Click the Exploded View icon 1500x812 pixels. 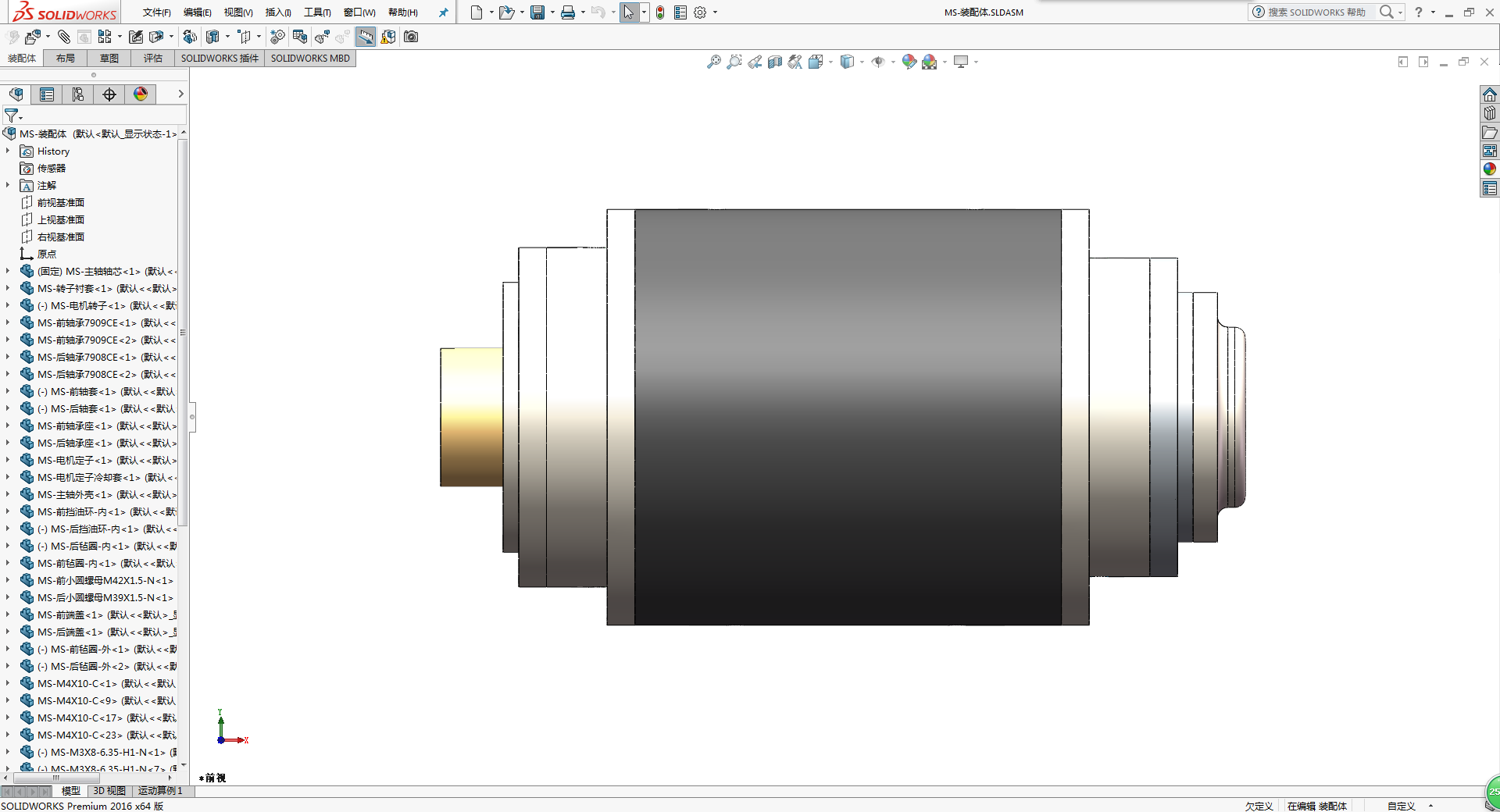tap(322, 37)
